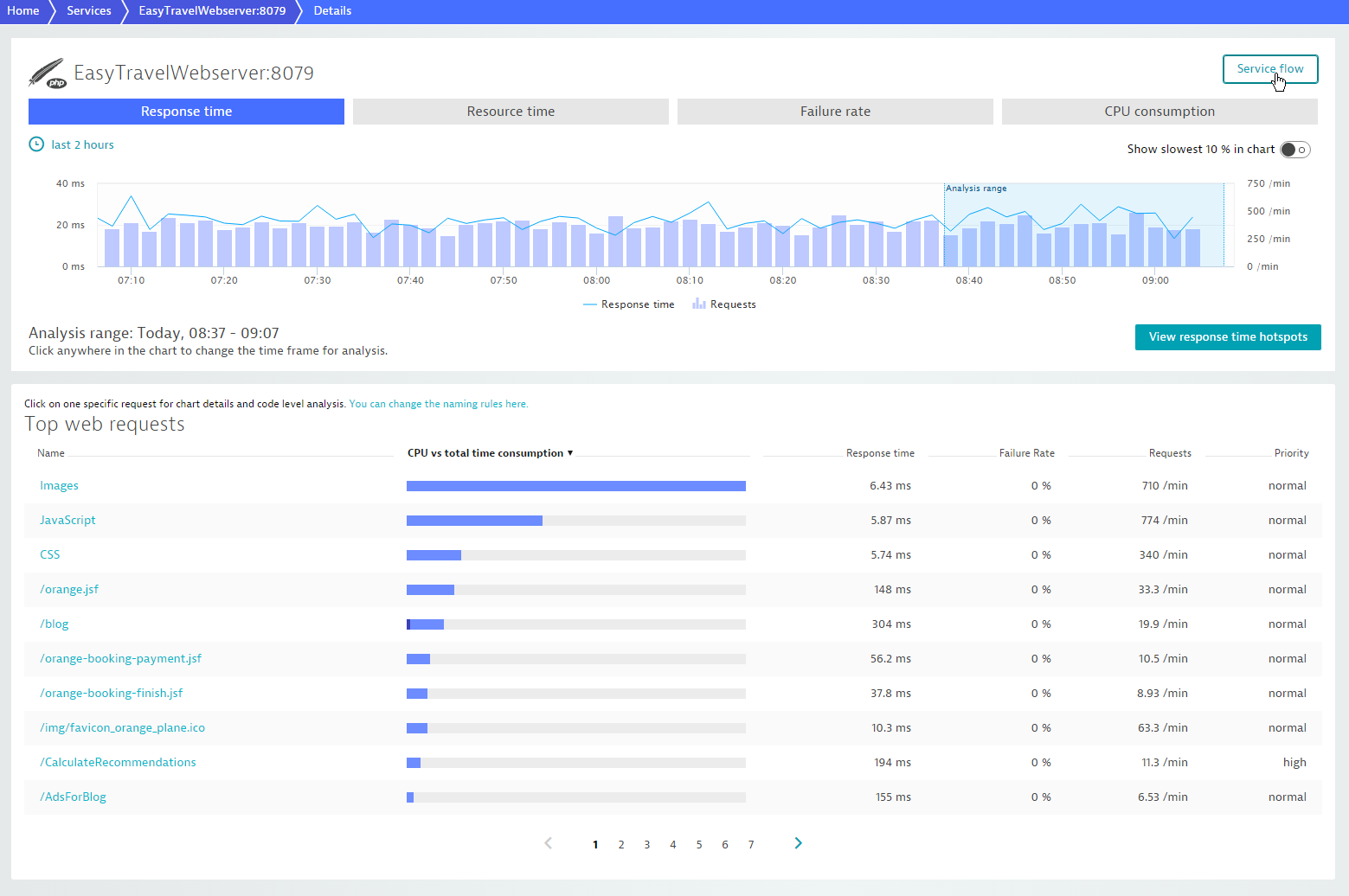
Task: Open the Service flow button
Action: click(x=1270, y=69)
